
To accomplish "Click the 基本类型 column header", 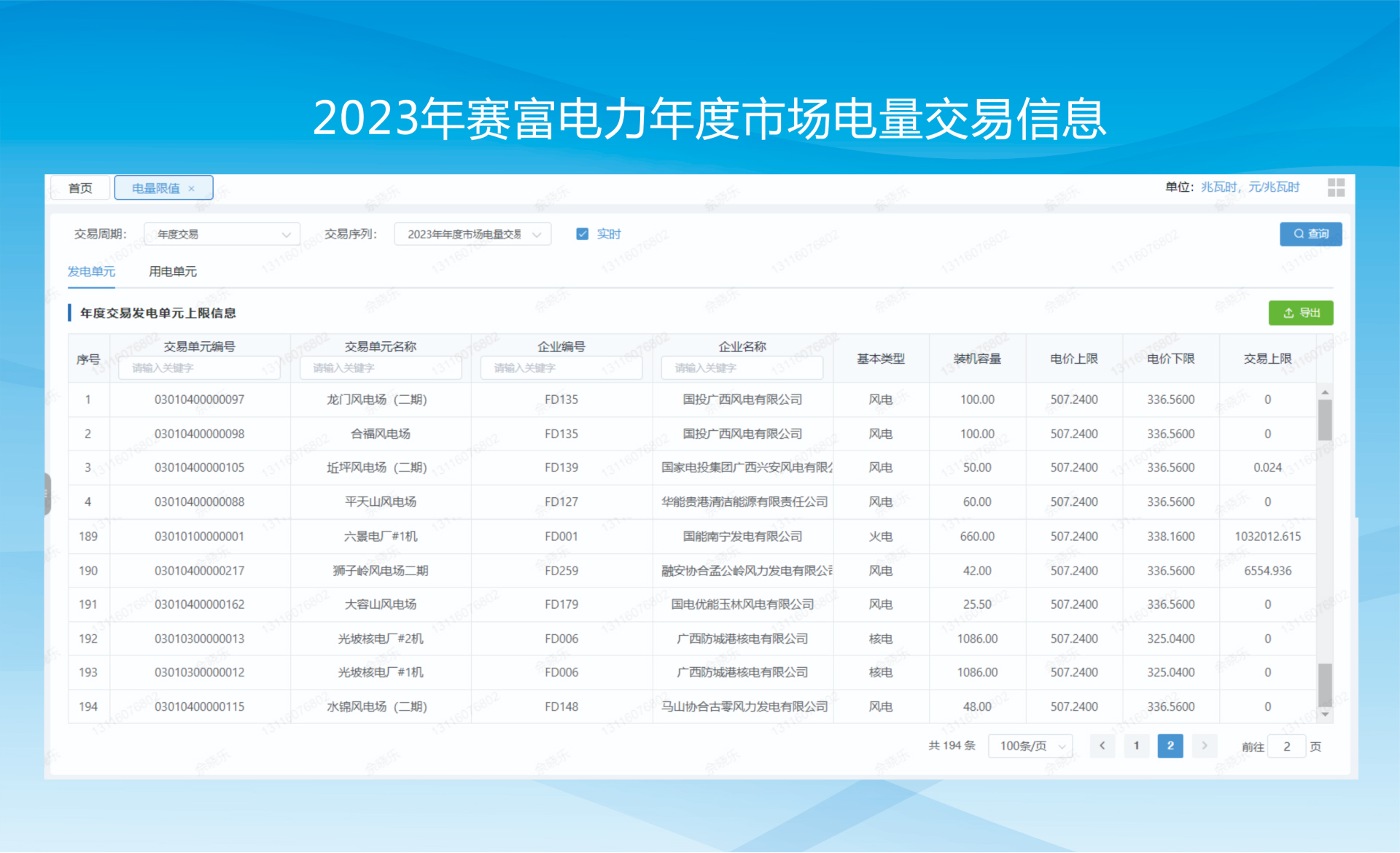I will [881, 359].
